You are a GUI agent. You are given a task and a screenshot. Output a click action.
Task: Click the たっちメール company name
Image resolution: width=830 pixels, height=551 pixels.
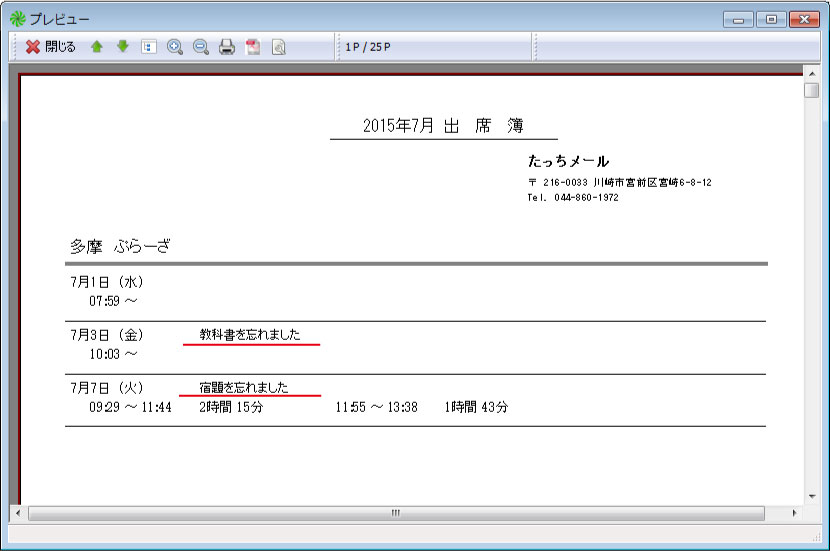[569, 161]
